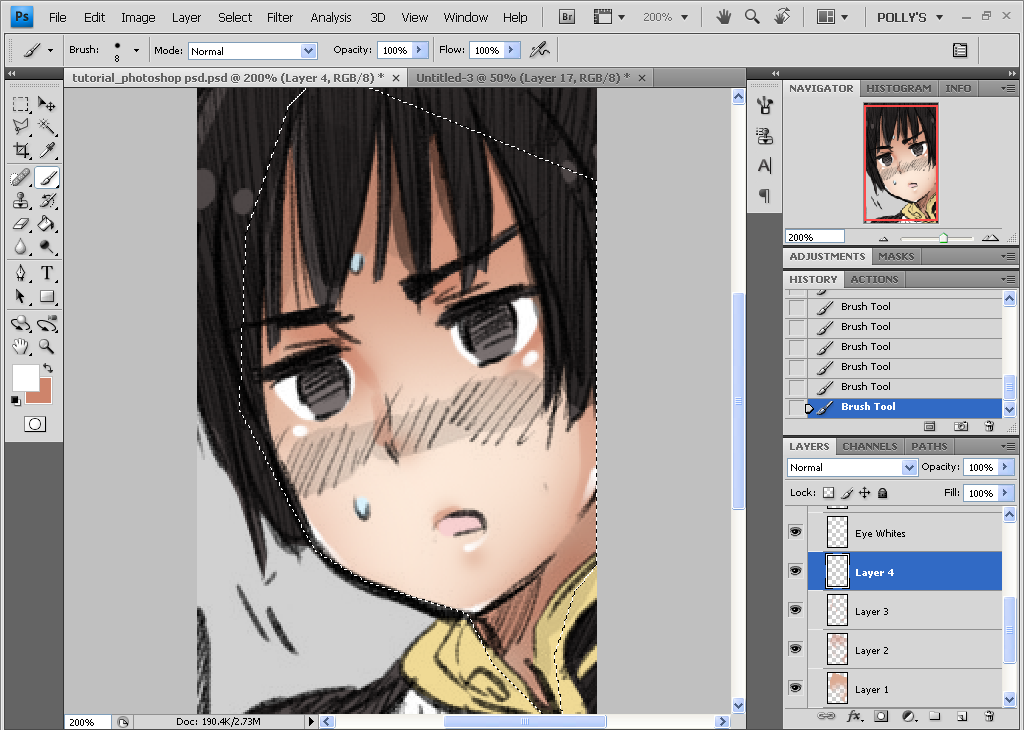The image size is (1024, 730).
Task: Expand the brush Opacity slider arrow
Action: (x=420, y=50)
